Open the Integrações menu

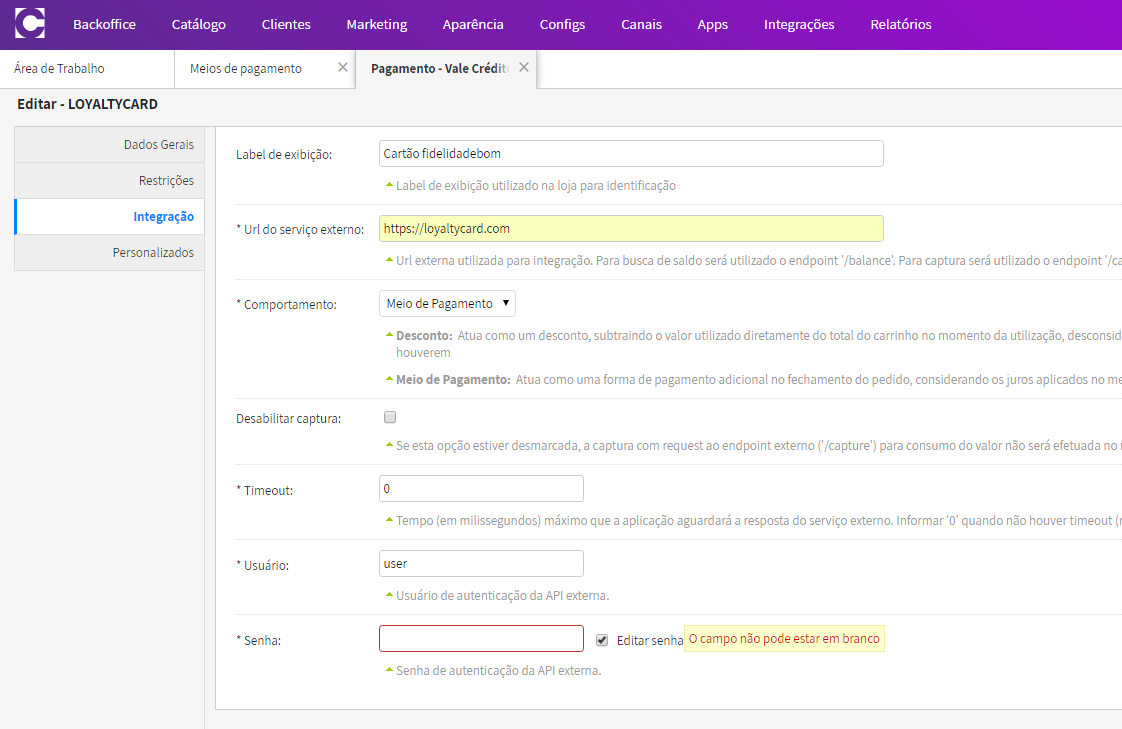point(799,24)
